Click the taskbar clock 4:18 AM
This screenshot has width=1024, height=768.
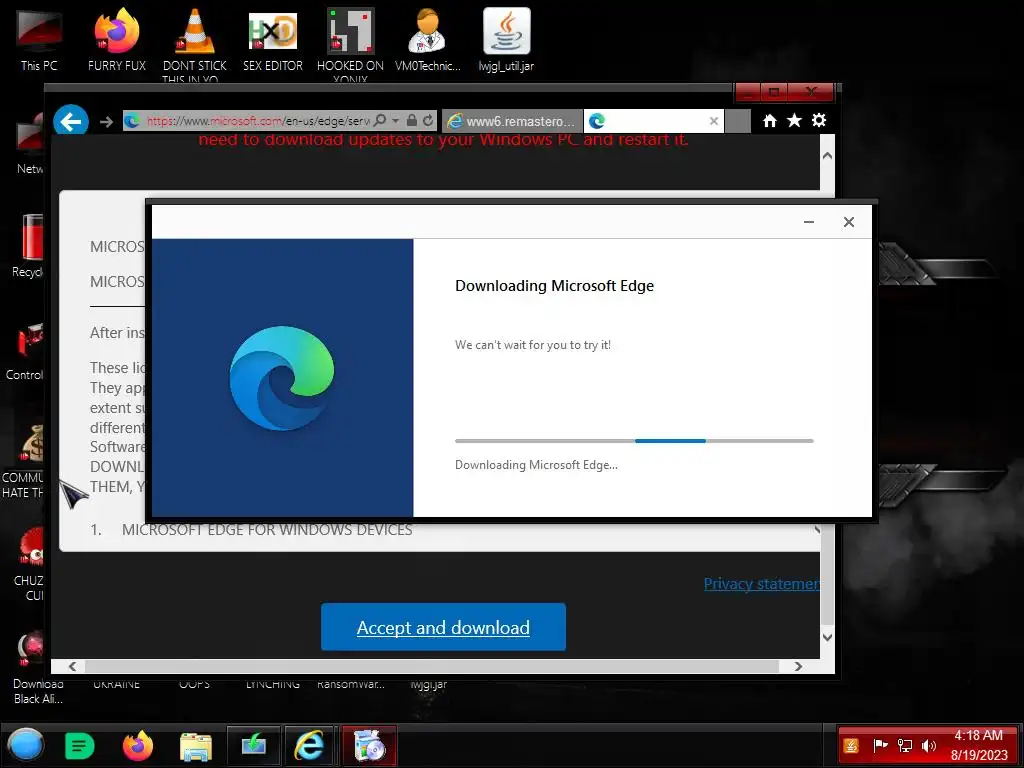click(978, 735)
